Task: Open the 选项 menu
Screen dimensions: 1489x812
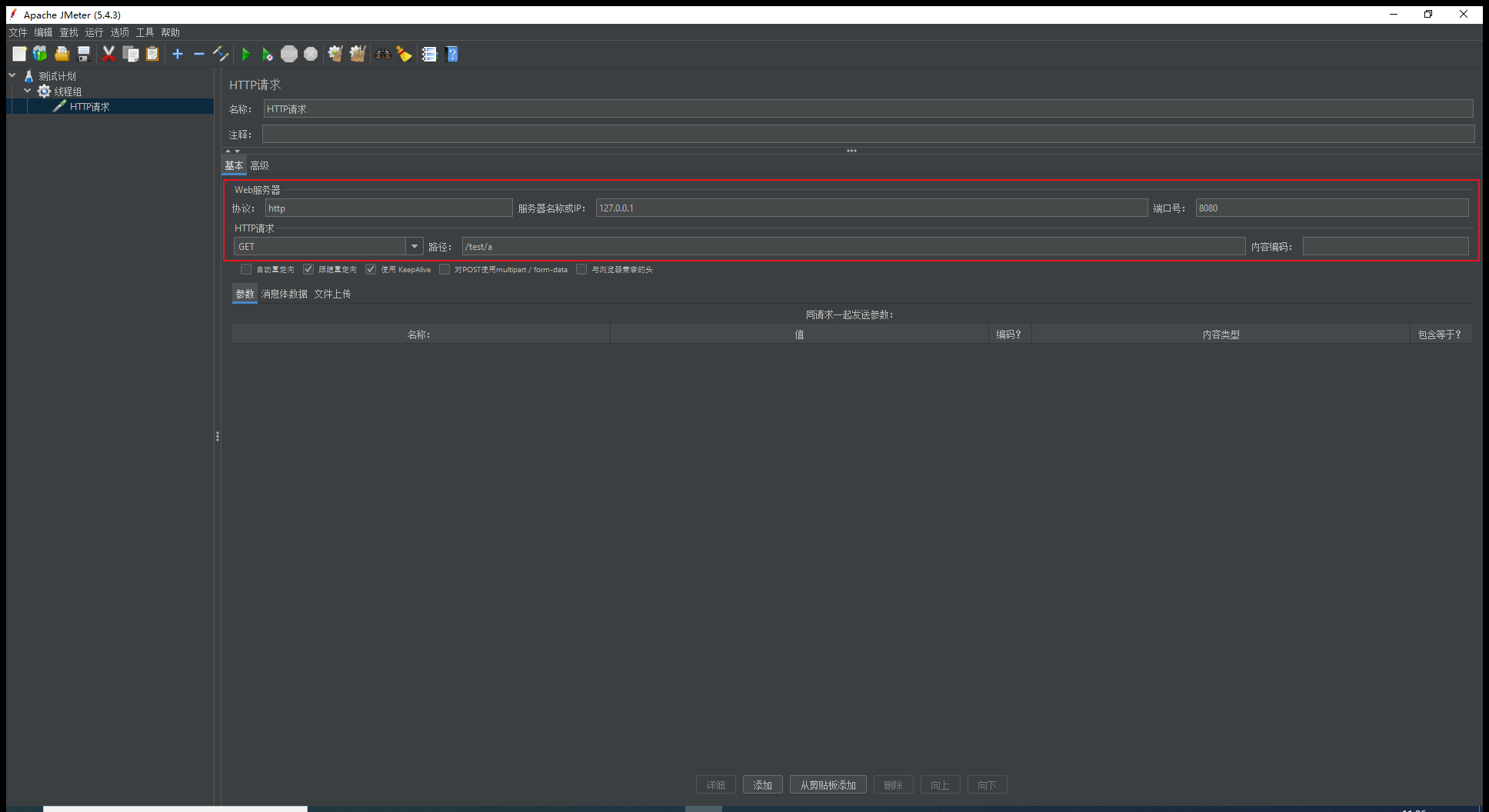Action: (x=119, y=32)
